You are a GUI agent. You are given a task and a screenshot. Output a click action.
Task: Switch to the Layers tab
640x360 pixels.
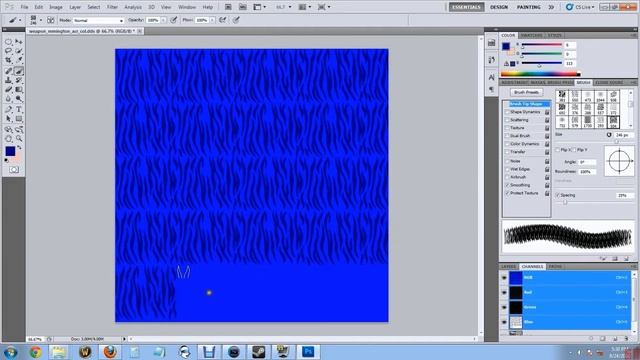(x=509, y=267)
